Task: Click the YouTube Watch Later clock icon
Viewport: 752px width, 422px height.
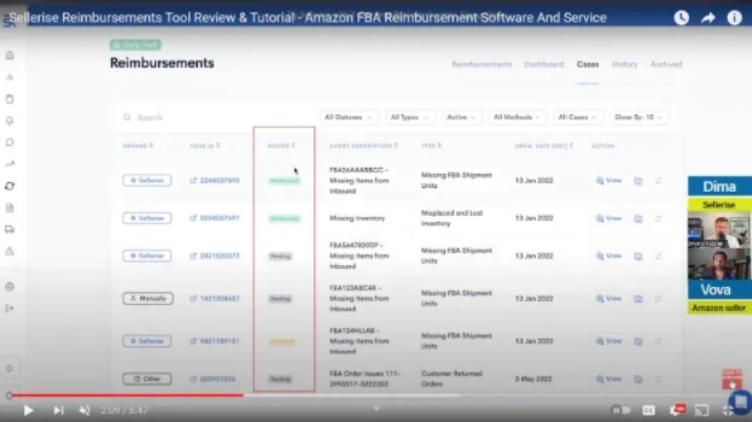Action: [x=681, y=18]
